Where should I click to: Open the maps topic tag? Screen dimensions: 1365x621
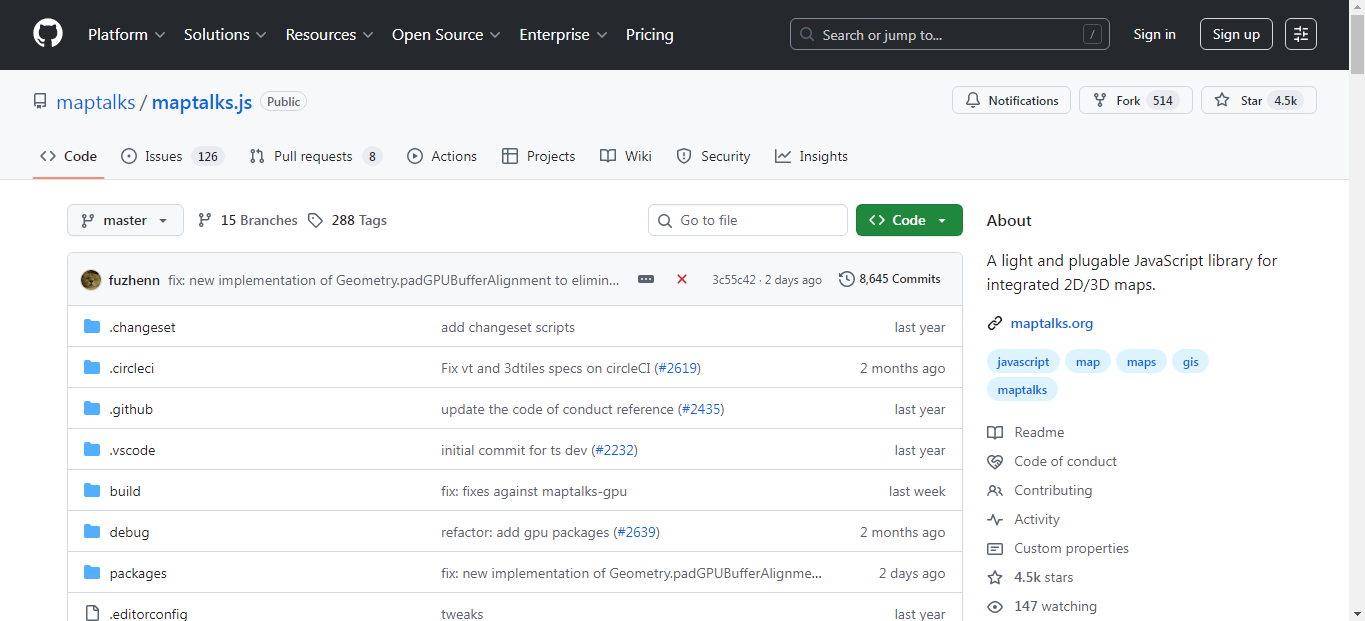pyautogui.click(x=1141, y=362)
